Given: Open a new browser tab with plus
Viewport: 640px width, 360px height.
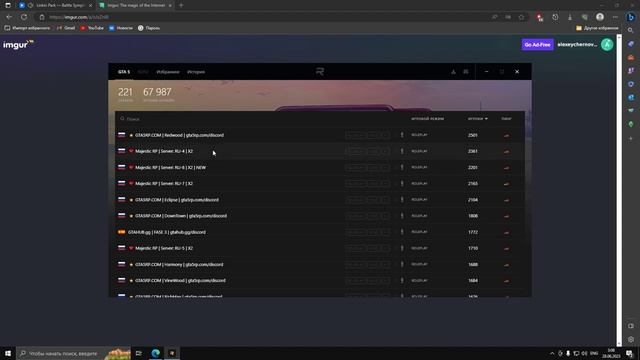Looking at the screenshot, I should (181, 5).
